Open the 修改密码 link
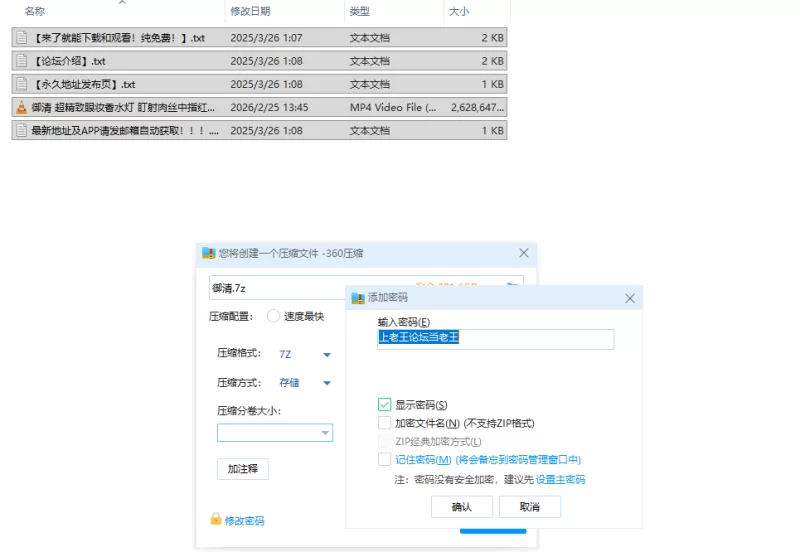The width and height of the screenshot is (800, 552). (244, 521)
